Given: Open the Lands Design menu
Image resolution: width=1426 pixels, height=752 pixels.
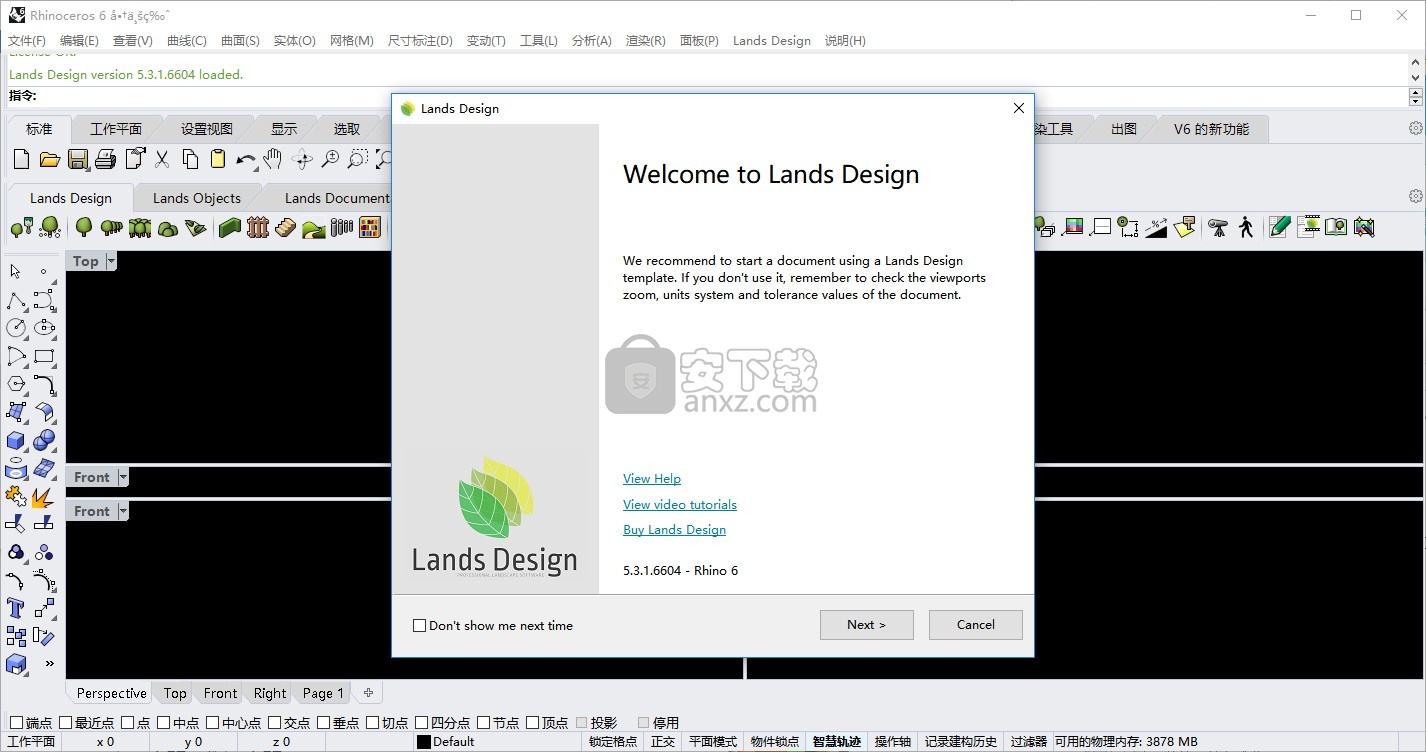Looking at the screenshot, I should pyautogui.click(x=772, y=41).
